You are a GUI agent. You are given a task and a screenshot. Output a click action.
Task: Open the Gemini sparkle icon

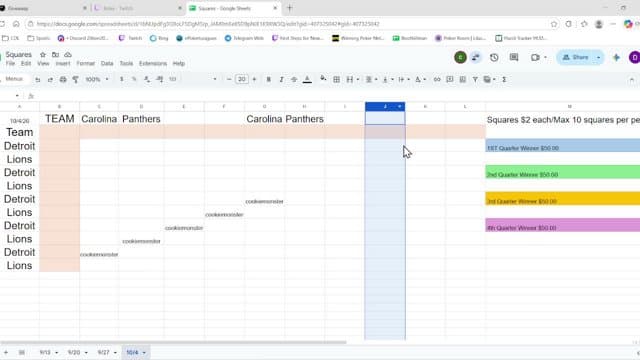616,58
